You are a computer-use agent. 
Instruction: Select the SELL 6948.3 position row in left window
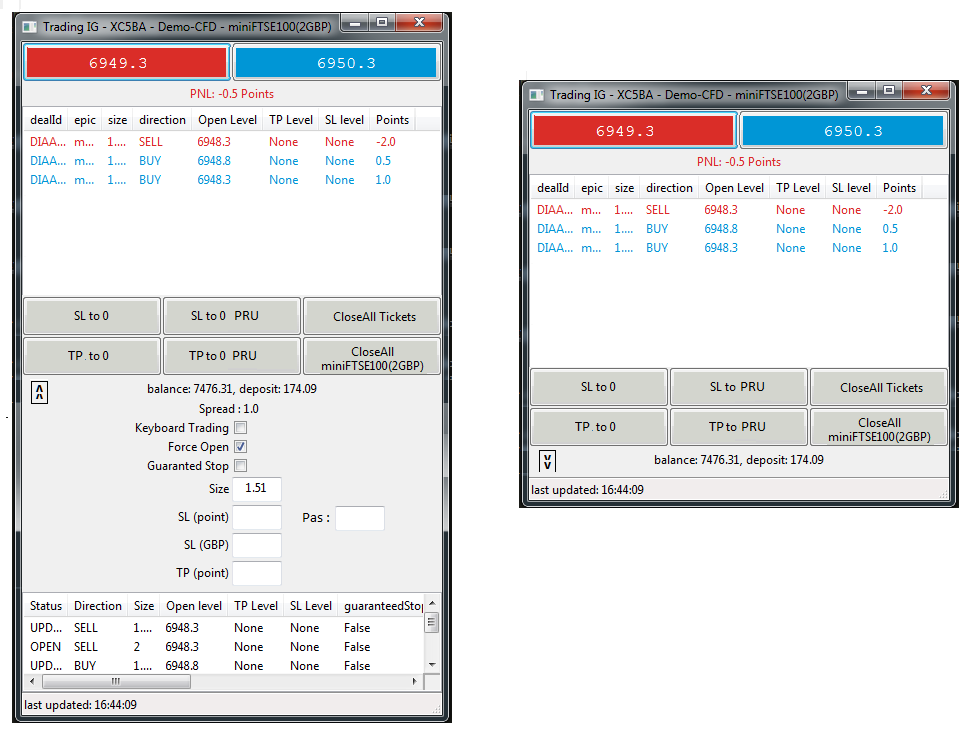click(x=232, y=142)
